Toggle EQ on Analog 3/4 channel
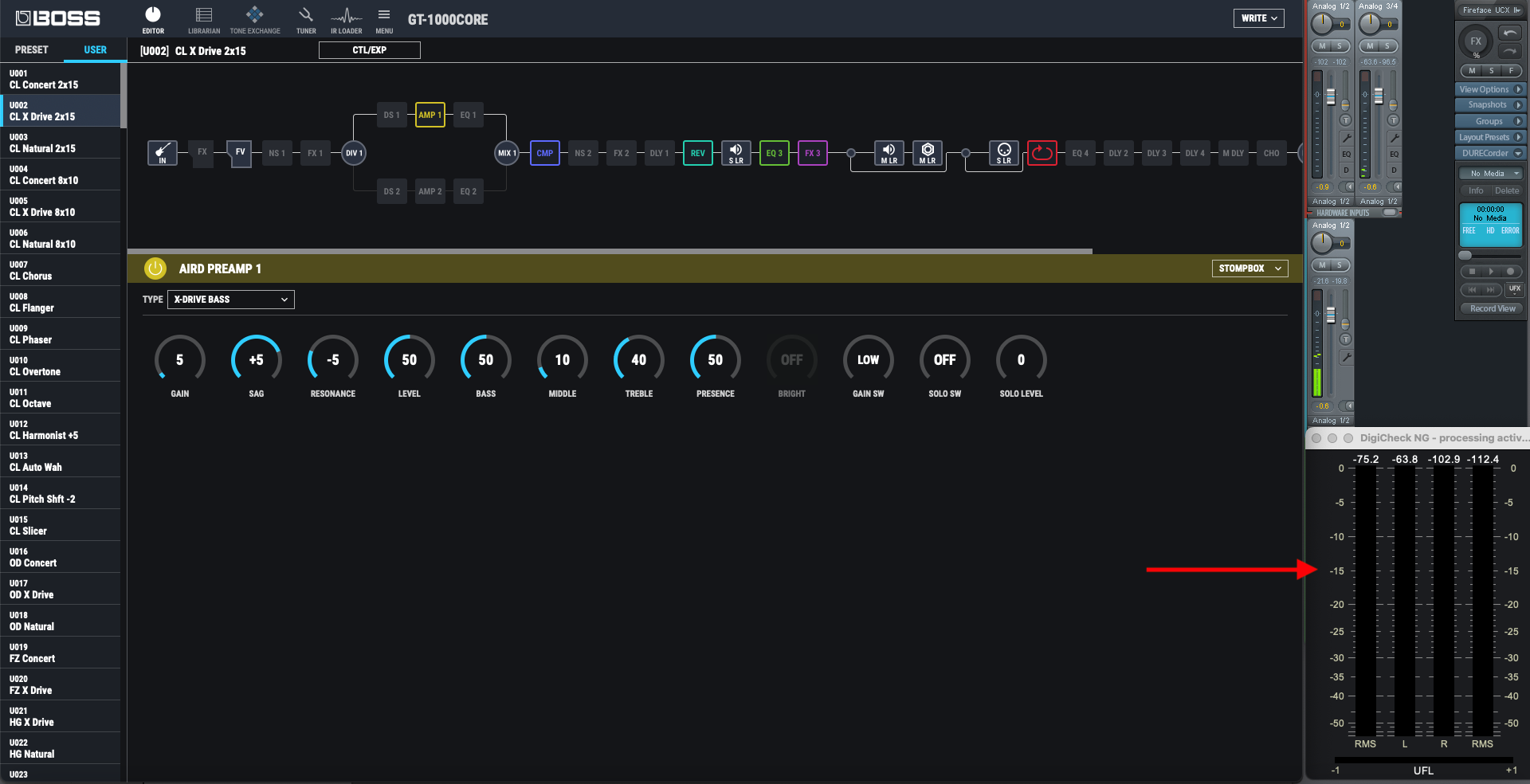This screenshot has width=1530, height=784. (1394, 154)
